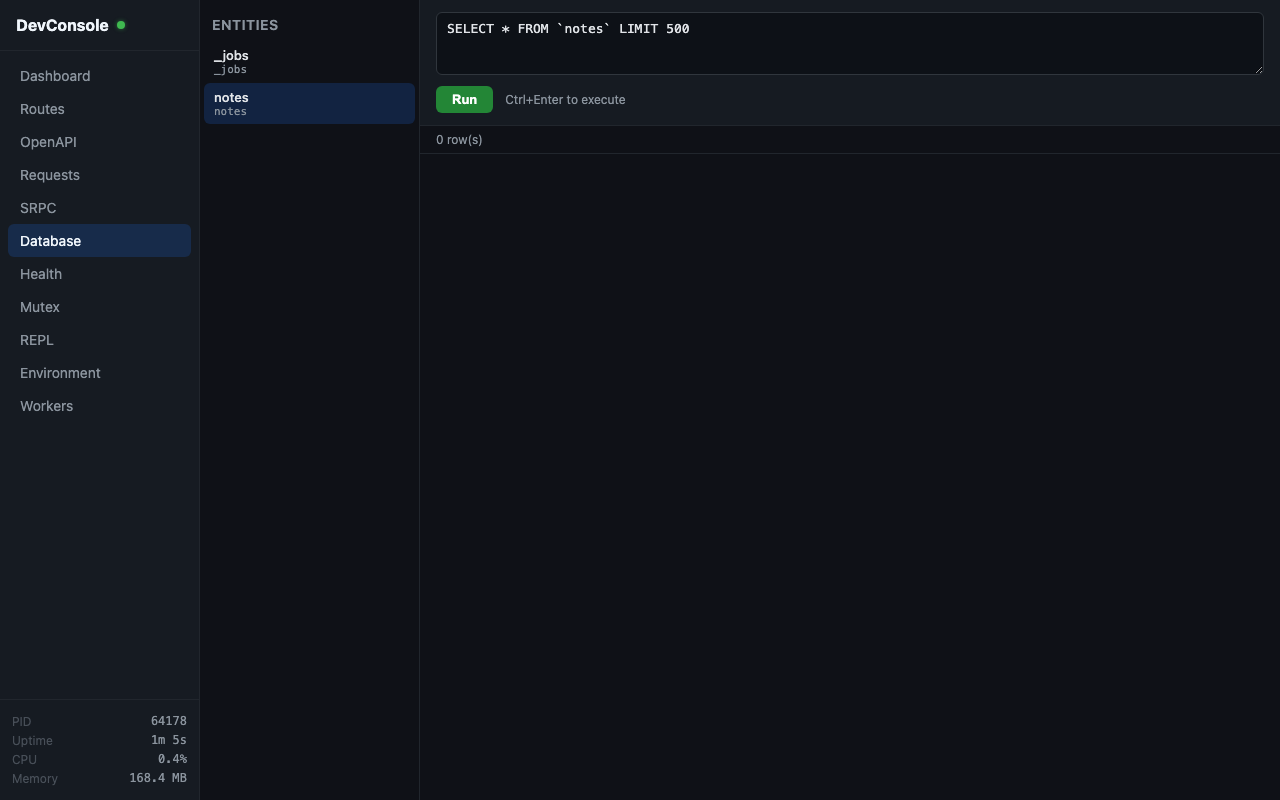Open the OpenAPI section
Viewport: 1280px width, 800px height.
pyautogui.click(x=48, y=142)
